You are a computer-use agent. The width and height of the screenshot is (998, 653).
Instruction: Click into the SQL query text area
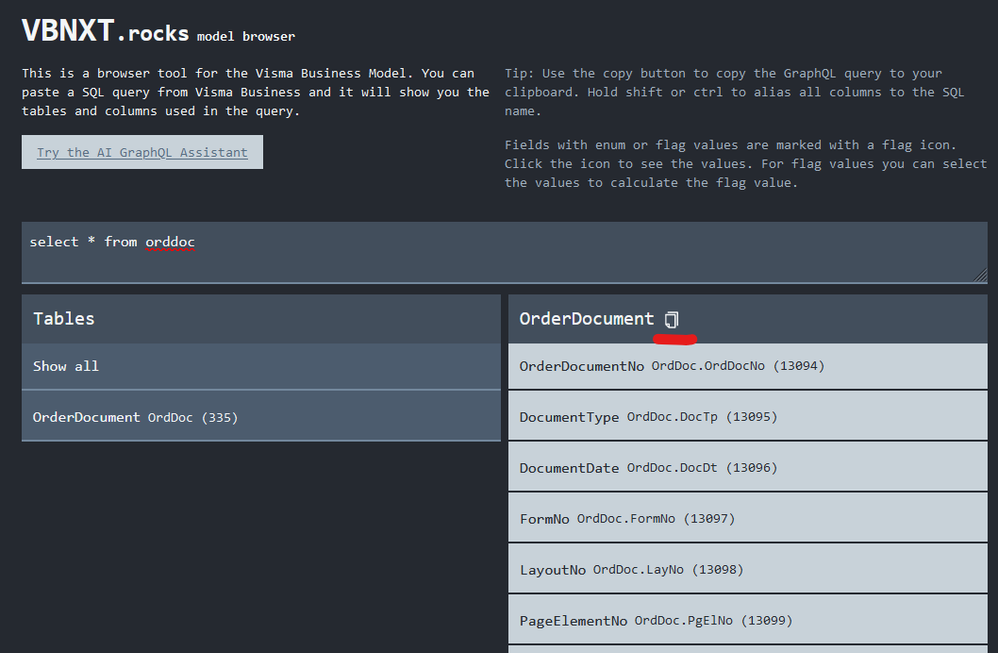pyautogui.click(x=504, y=252)
